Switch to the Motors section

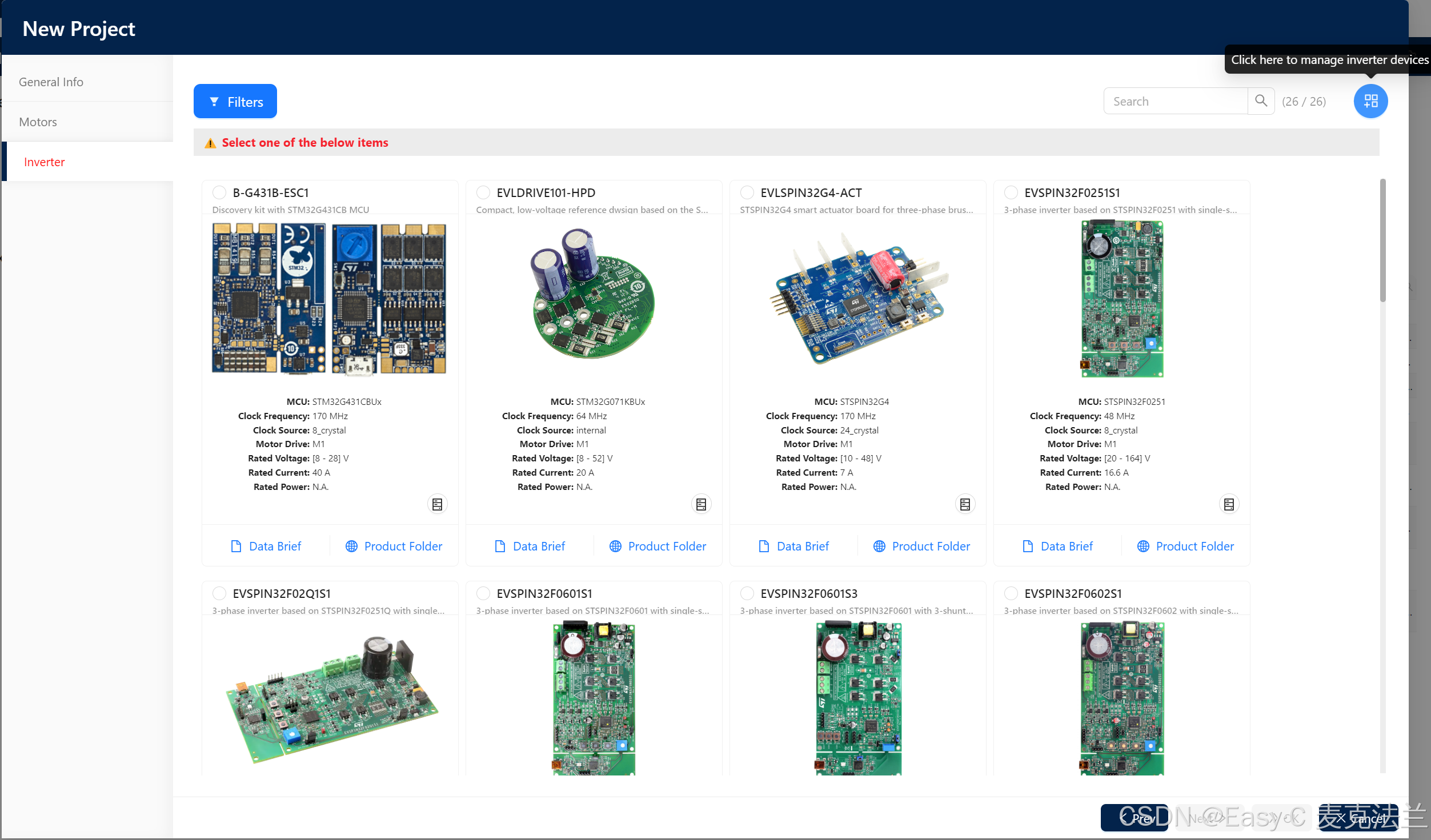click(38, 122)
